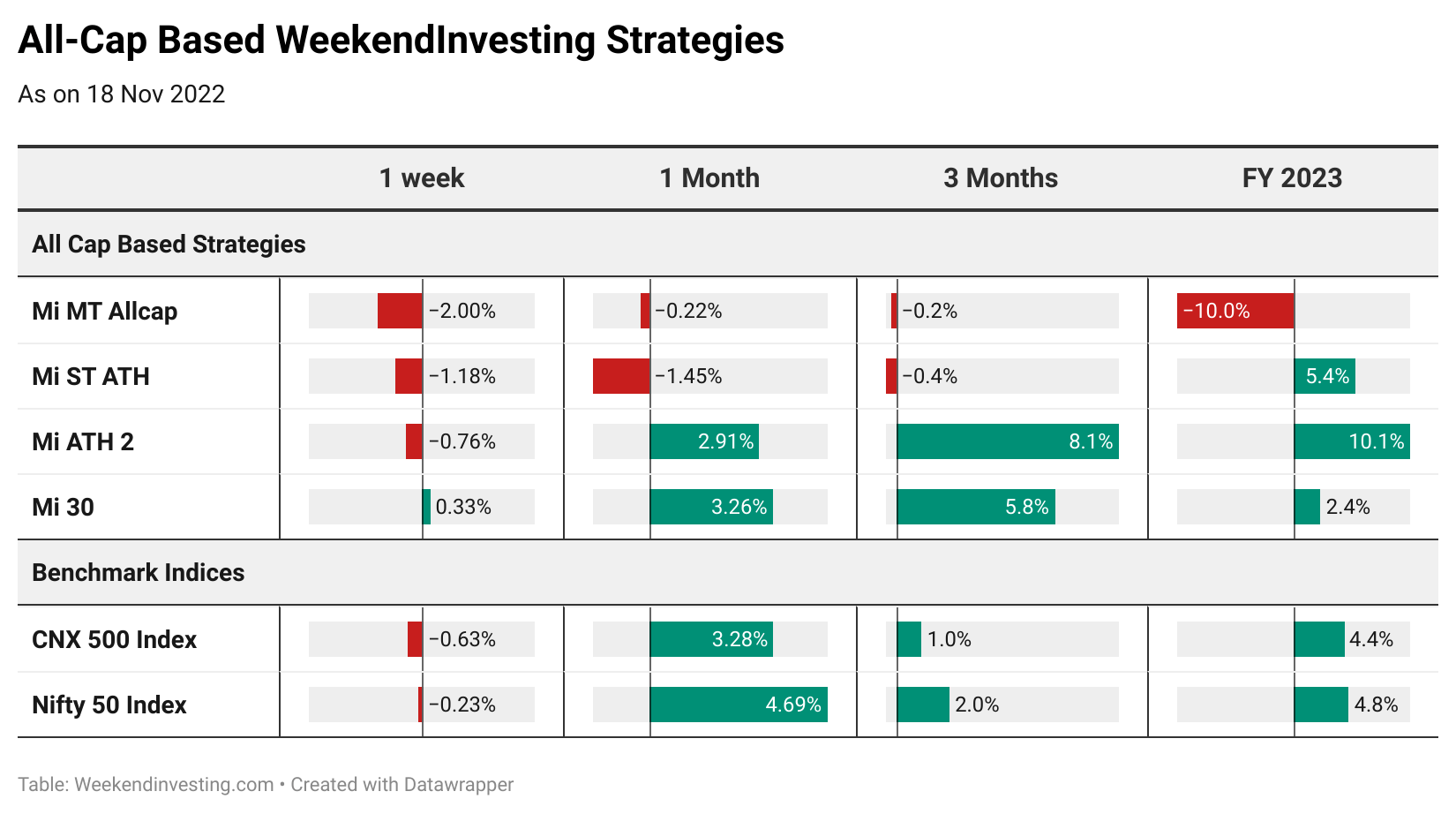
Task: Click the Mi ATH 2 row label
Action: point(83,442)
